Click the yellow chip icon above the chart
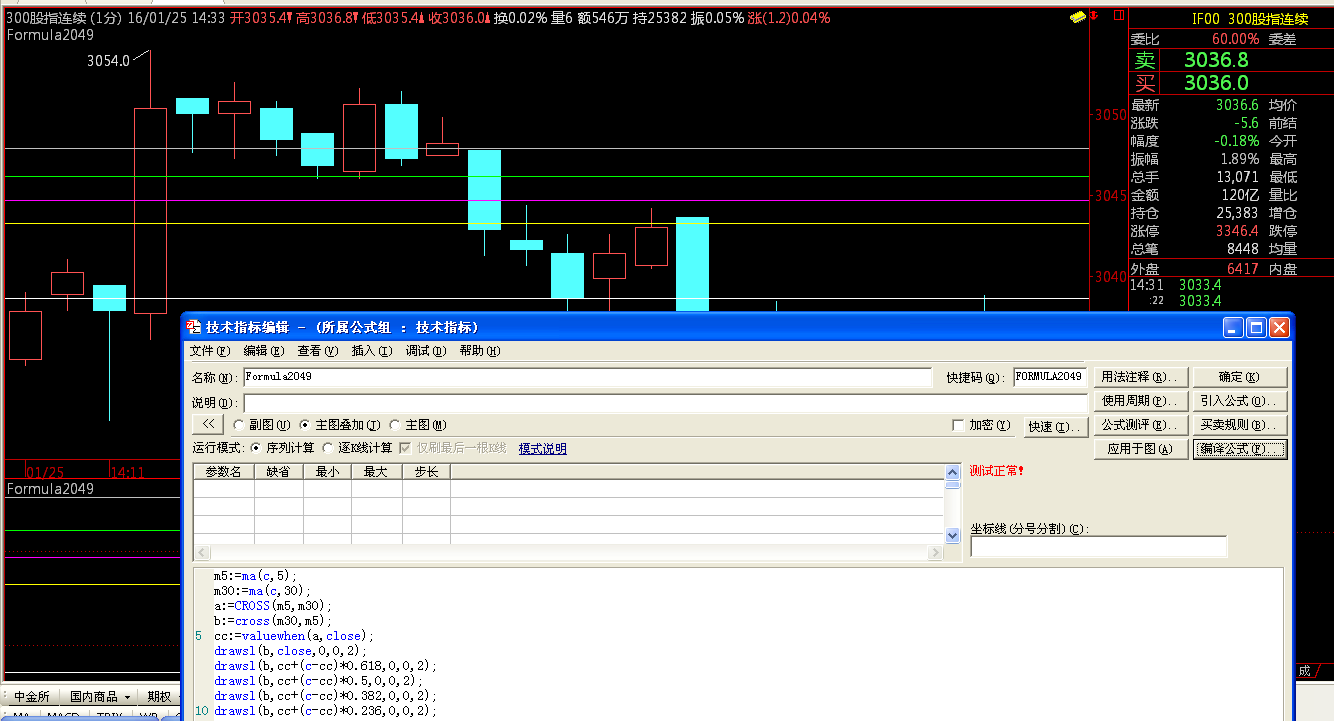The image size is (1334, 721). [x=1077, y=18]
